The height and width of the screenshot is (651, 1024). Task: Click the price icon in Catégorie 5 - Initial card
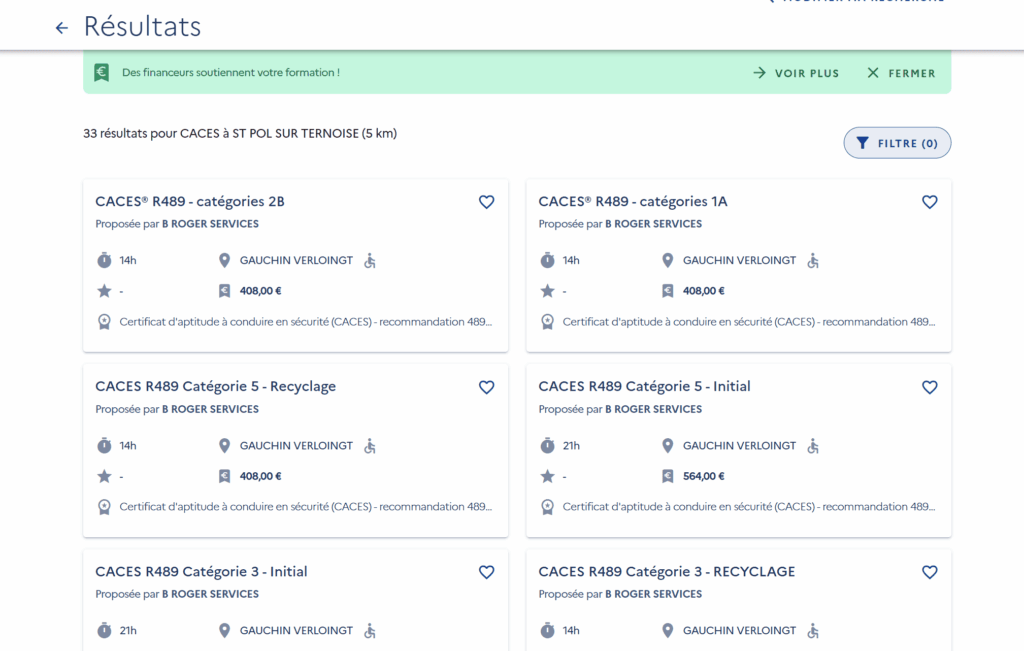pyautogui.click(x=667, y=476)
